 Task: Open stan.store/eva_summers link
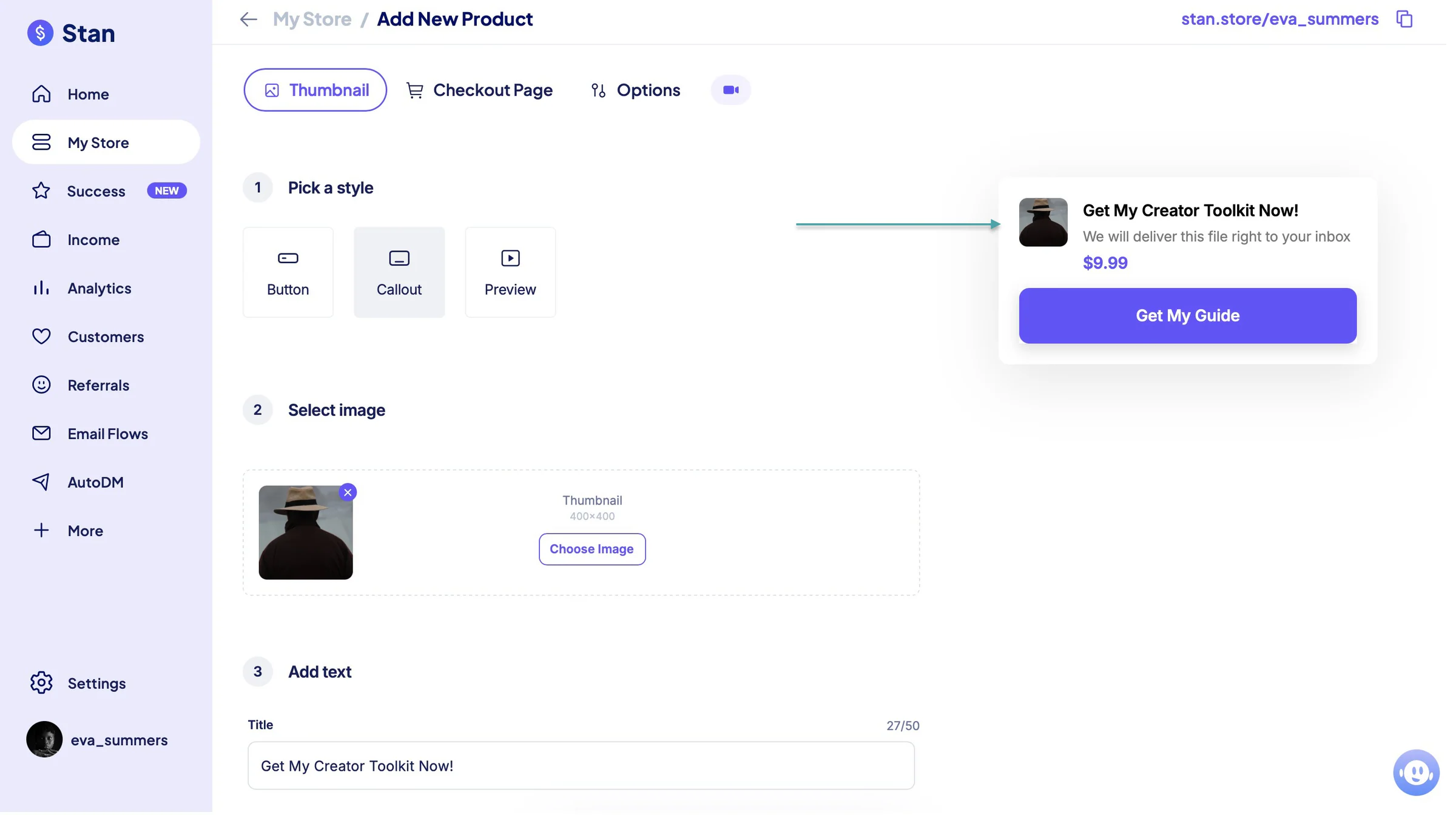point(1279,19)
